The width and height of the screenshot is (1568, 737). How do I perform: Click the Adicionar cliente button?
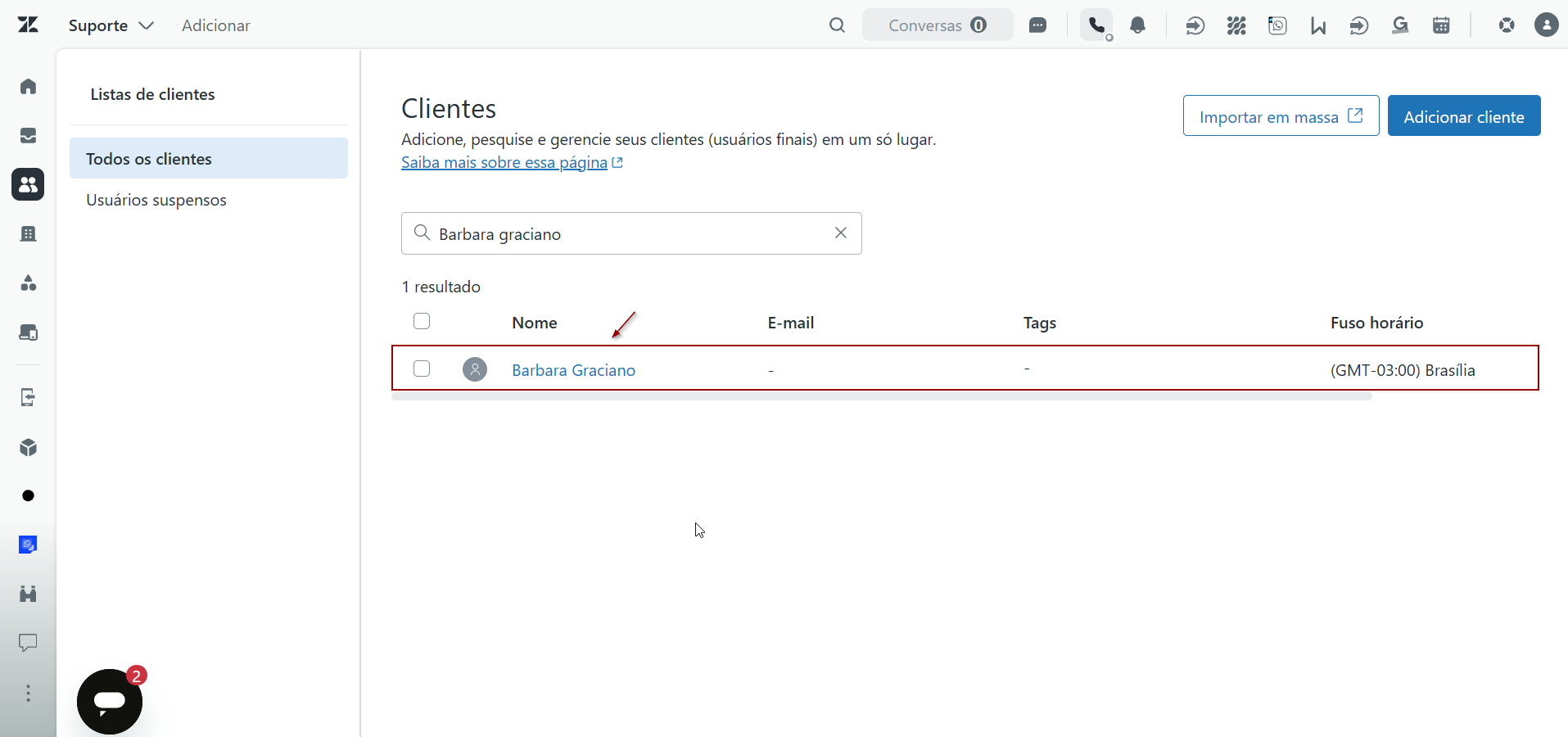1464,115
